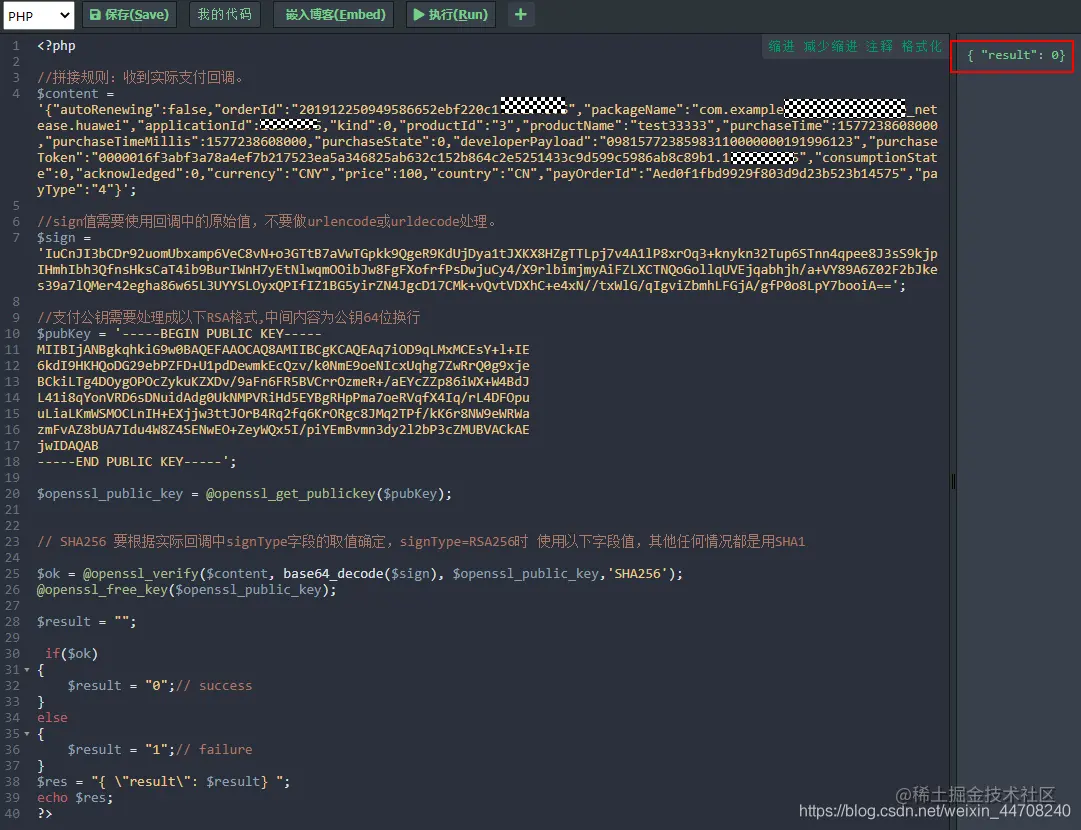Click the '// failure' comment
The height and width of the screenshot is (830, 1081).
(x=214, y=749)
